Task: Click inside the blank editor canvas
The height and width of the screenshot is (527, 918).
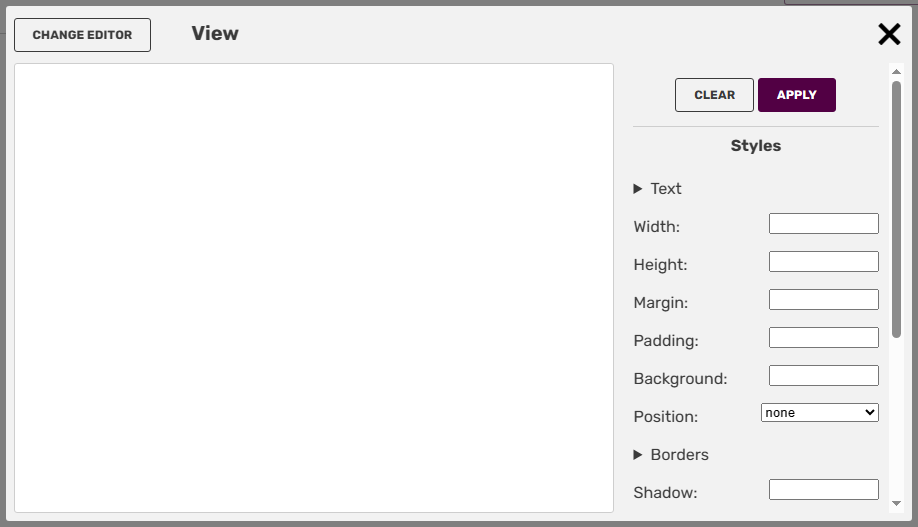Action: pos(314,288)
